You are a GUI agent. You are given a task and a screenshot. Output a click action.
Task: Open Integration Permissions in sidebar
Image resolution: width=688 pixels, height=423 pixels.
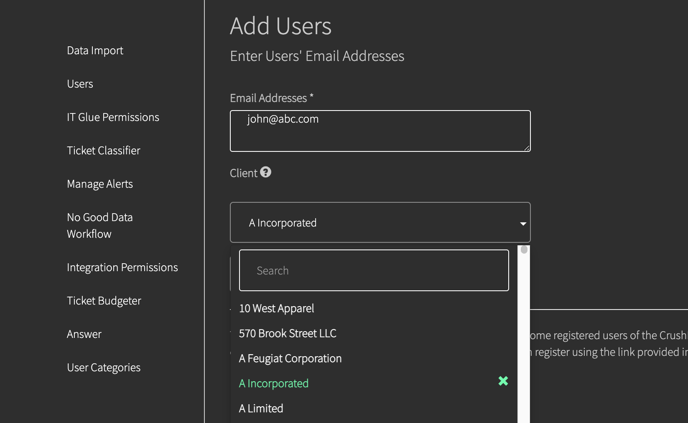[x=122, y=267]
